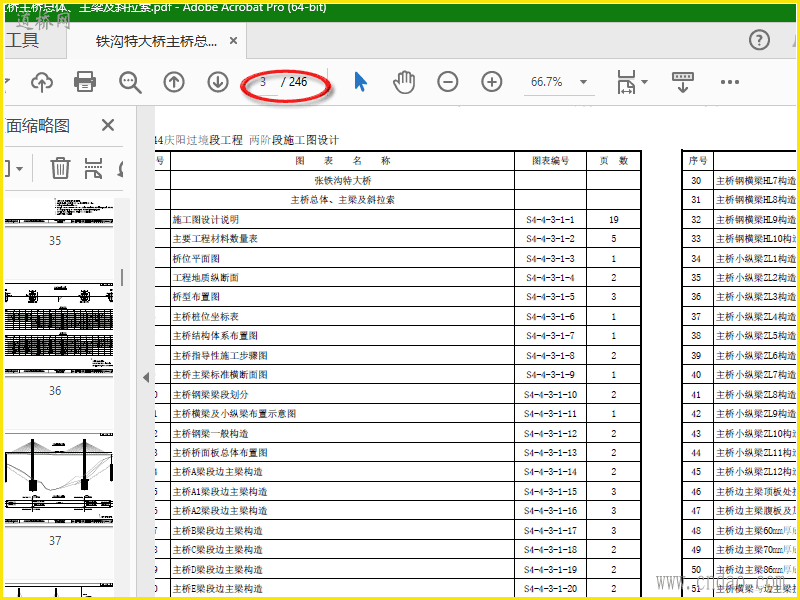Screen dimensions: 800x600
Task: Close the page thumbnails panel
Action: click(108, 125)
